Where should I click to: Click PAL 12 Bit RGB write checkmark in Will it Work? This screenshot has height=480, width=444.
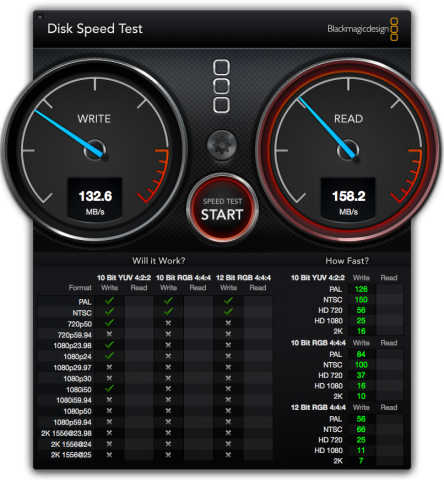point(228,301)
